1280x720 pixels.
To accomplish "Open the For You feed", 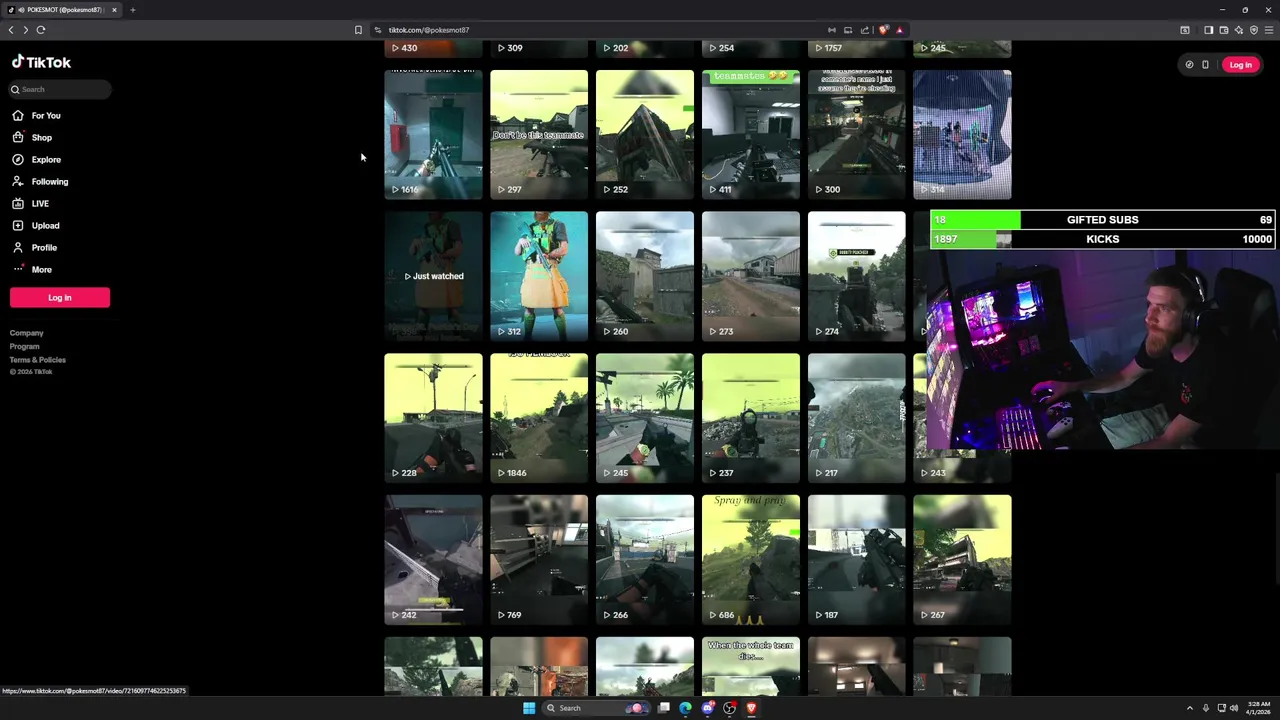I will pyautogui.click(x=37, y=116).
